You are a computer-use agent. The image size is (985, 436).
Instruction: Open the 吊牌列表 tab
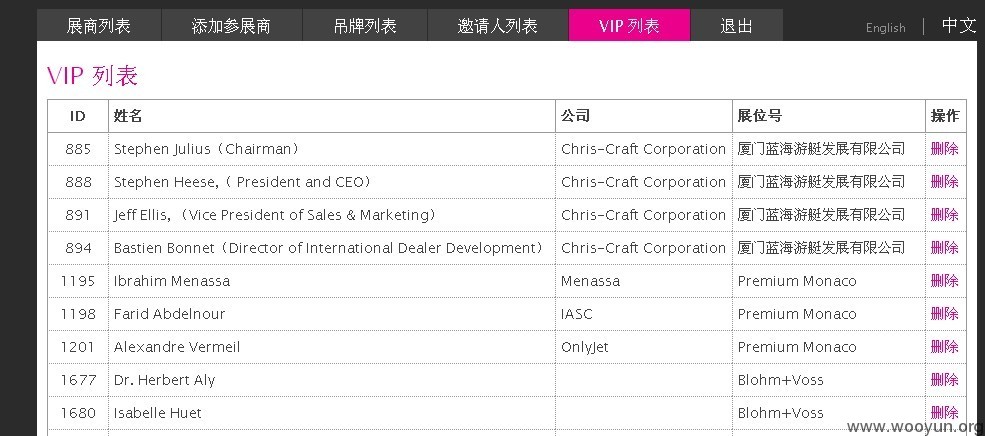point(365,26)
